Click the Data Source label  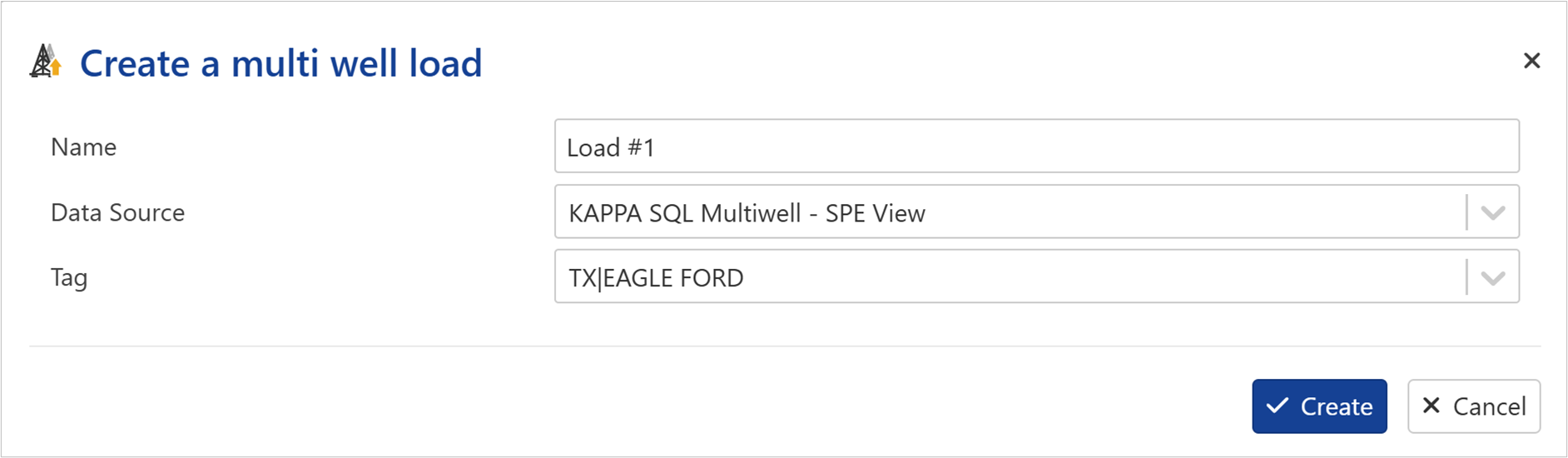[x=117, y=213]
